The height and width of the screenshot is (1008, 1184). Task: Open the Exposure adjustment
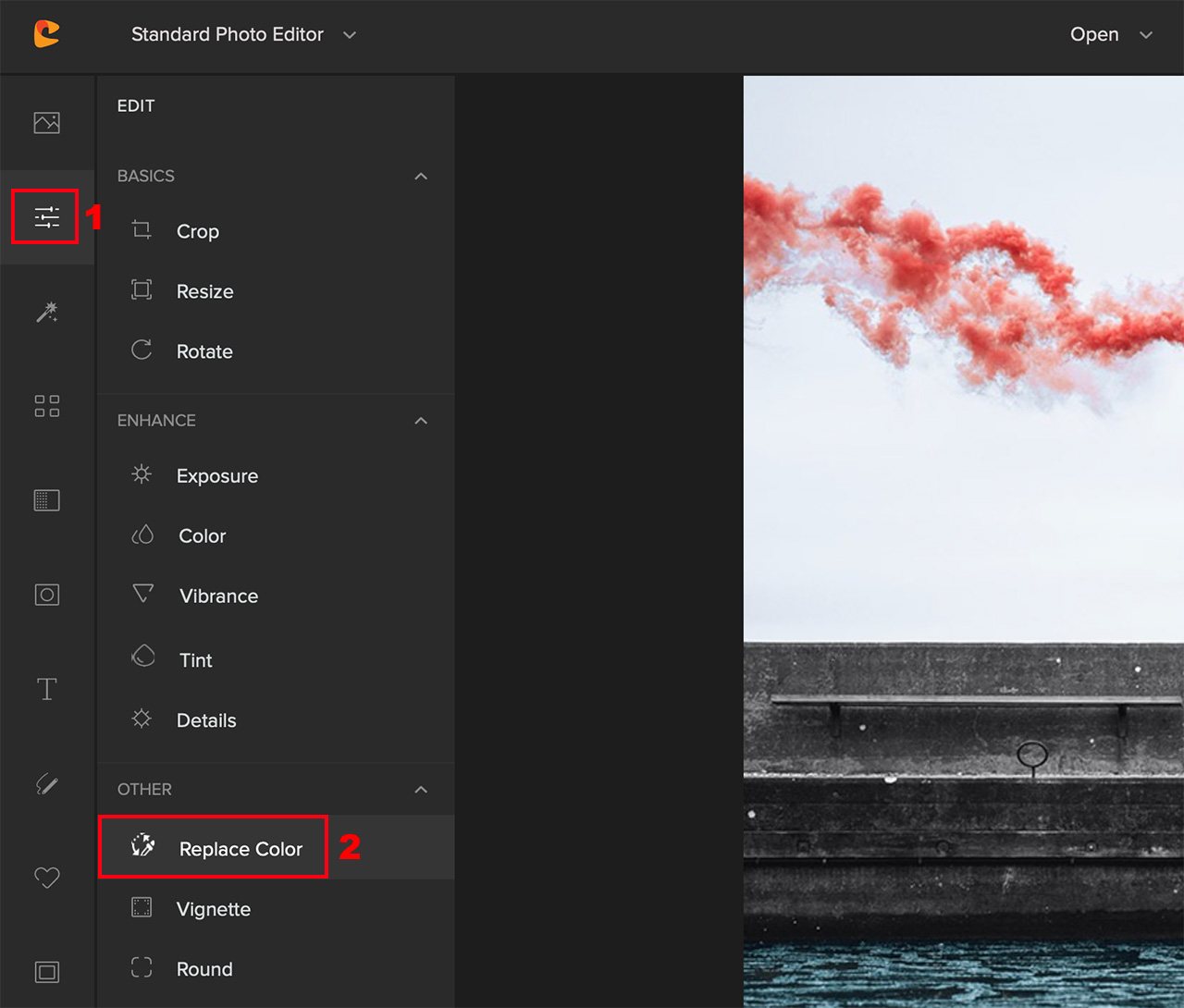coord(216,475)
